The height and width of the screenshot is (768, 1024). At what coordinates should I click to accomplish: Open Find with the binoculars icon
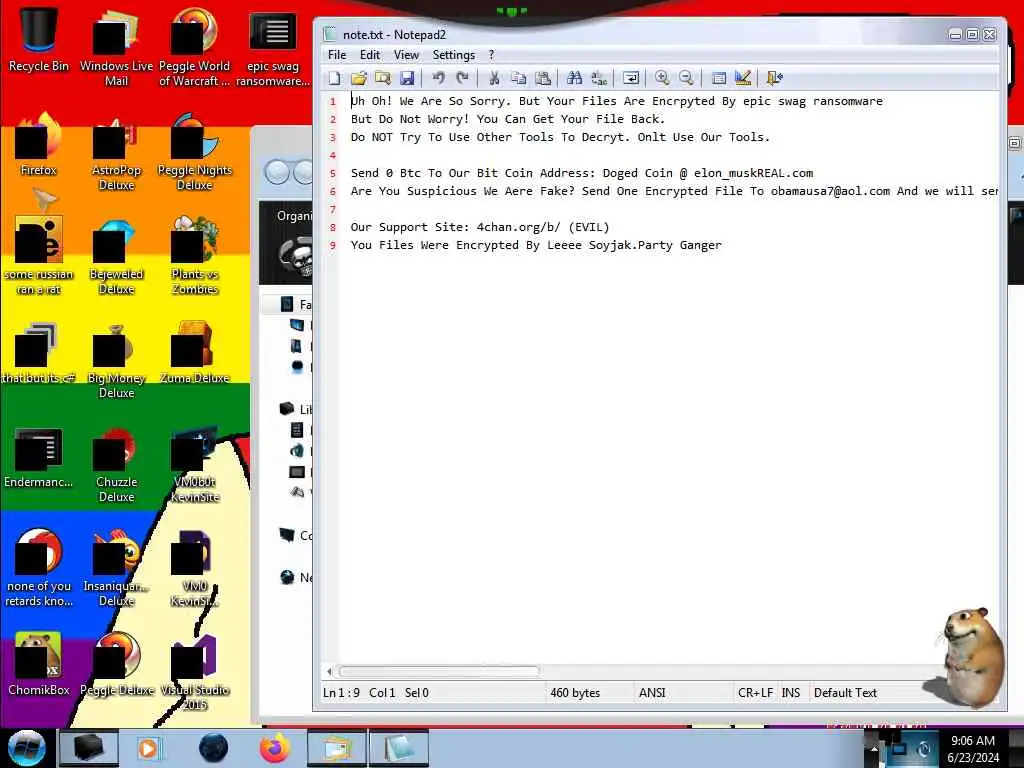575,78
